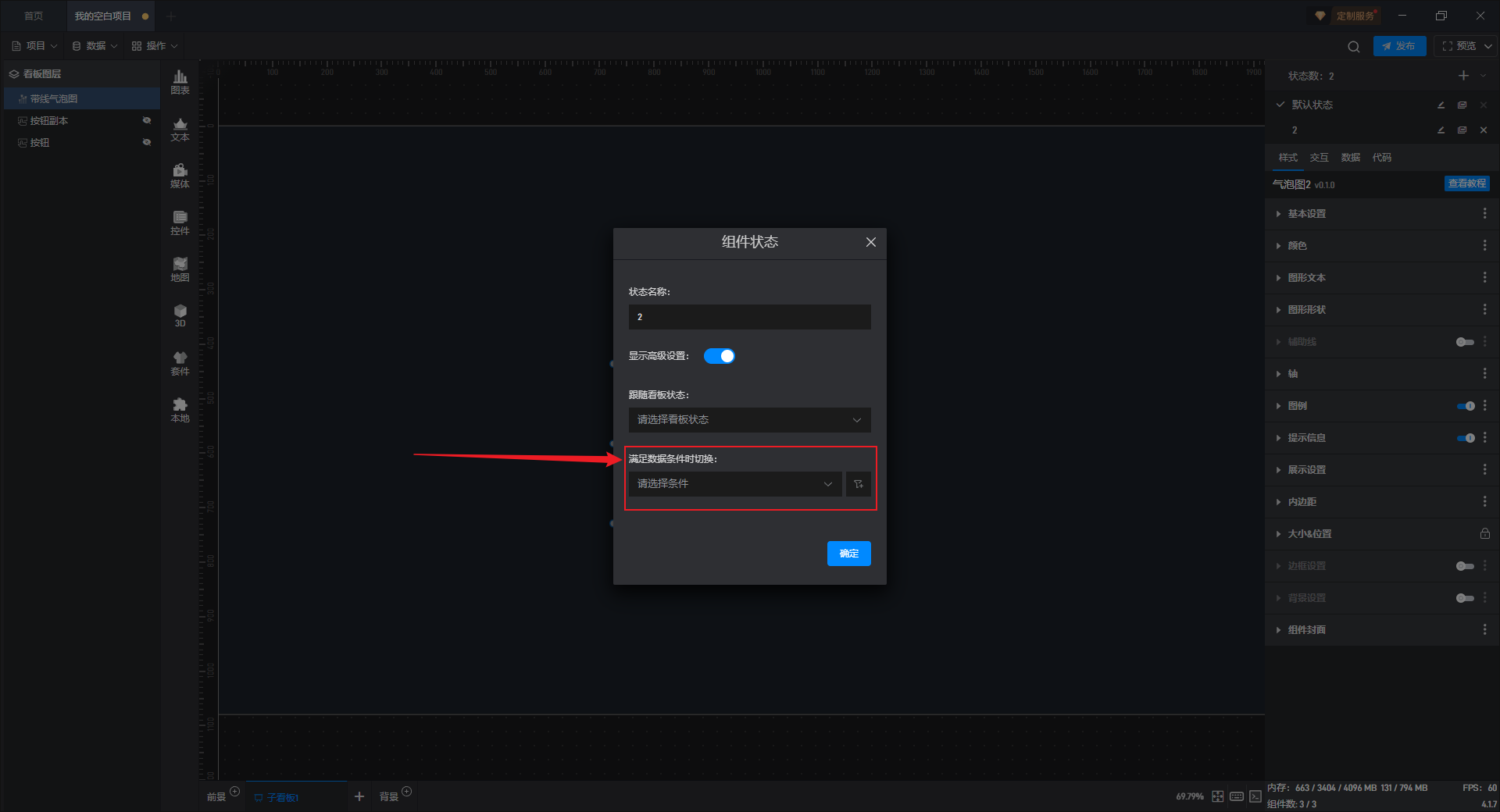Toggle the 提示信息 switch off

[1466, 438]
